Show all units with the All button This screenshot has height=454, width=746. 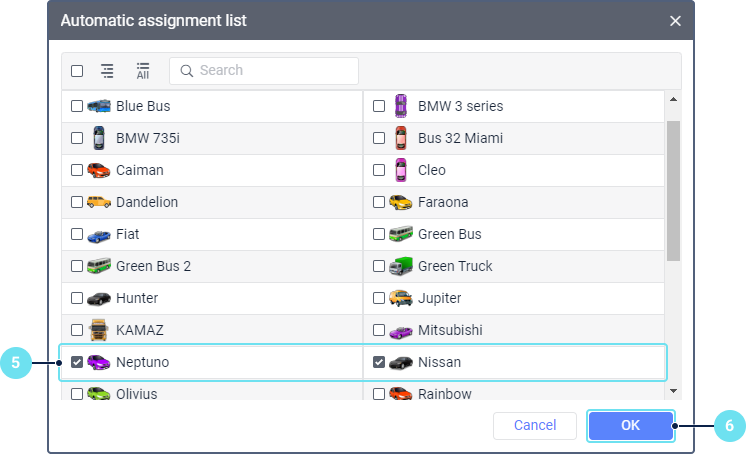point(143,71)
